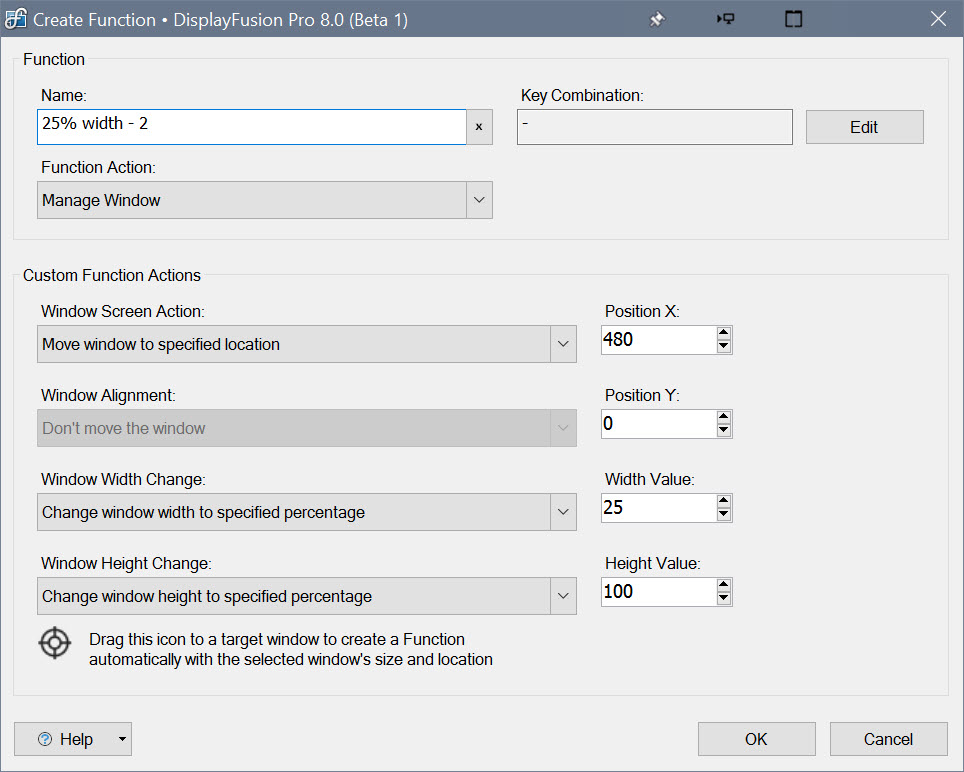Clear the Name field with x button
This screenshot has height=772, width=964.
479,127
